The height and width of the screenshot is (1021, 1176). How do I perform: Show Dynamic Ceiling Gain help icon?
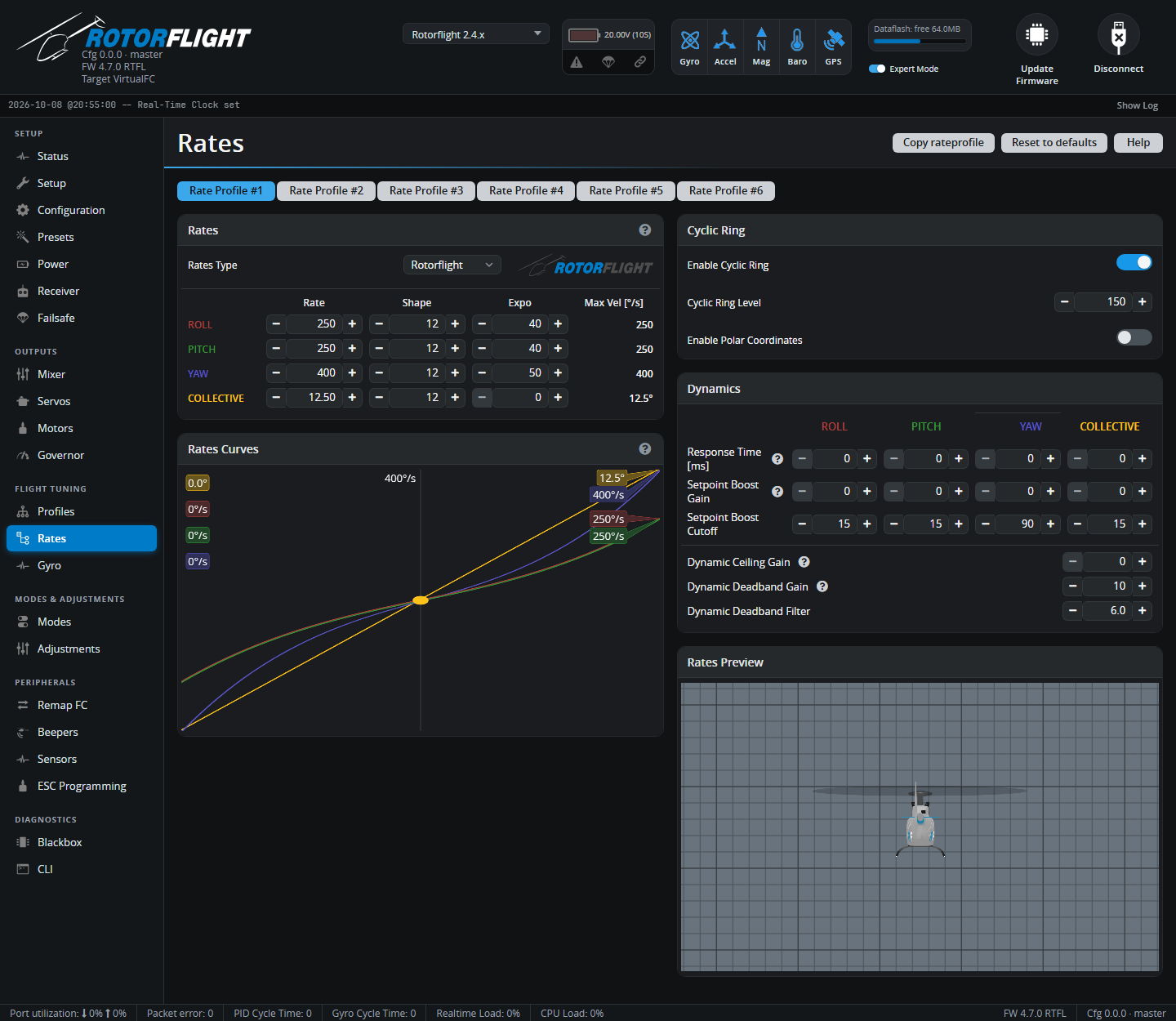click(x=804, y=562)
